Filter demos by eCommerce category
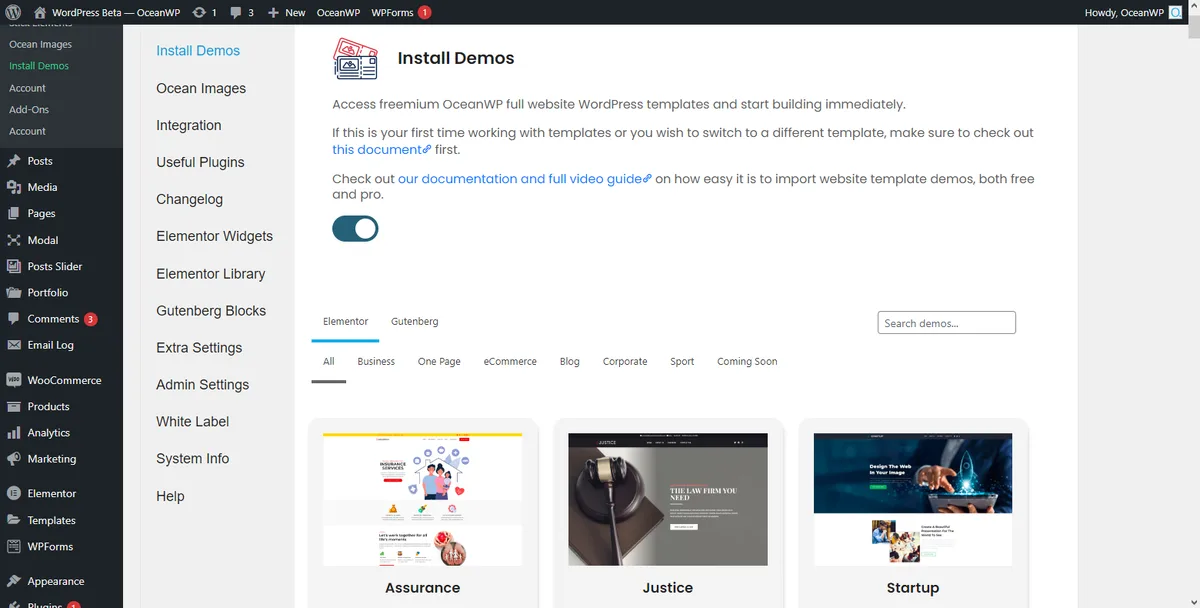 pyautogui.click(x=510, y=361)
